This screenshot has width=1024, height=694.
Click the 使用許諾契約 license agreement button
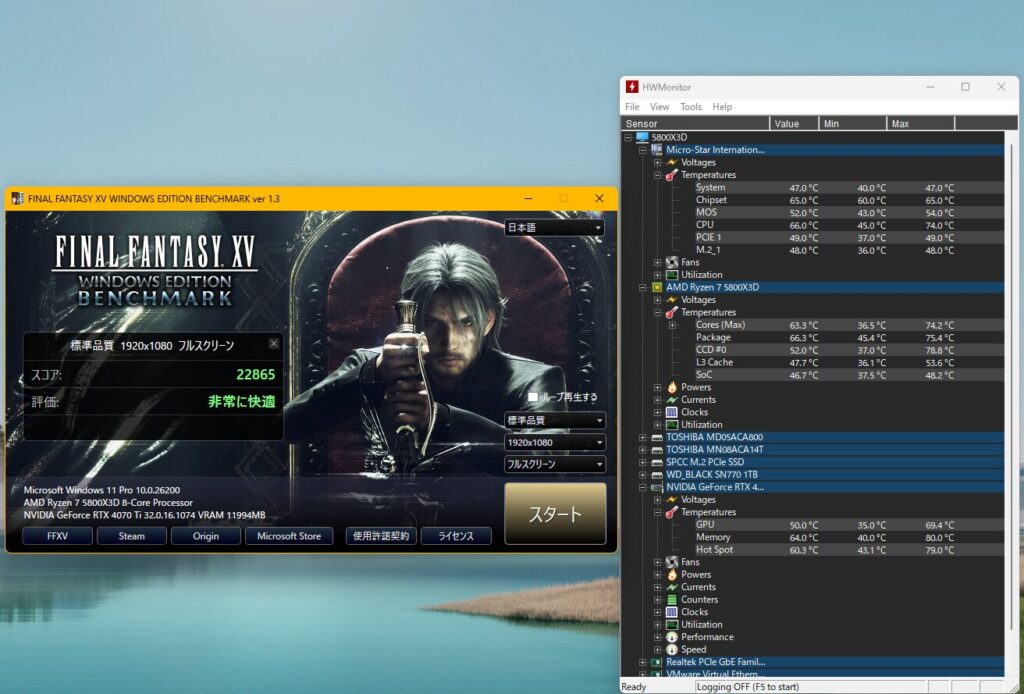pyautogui.click(x=381, y=536)
